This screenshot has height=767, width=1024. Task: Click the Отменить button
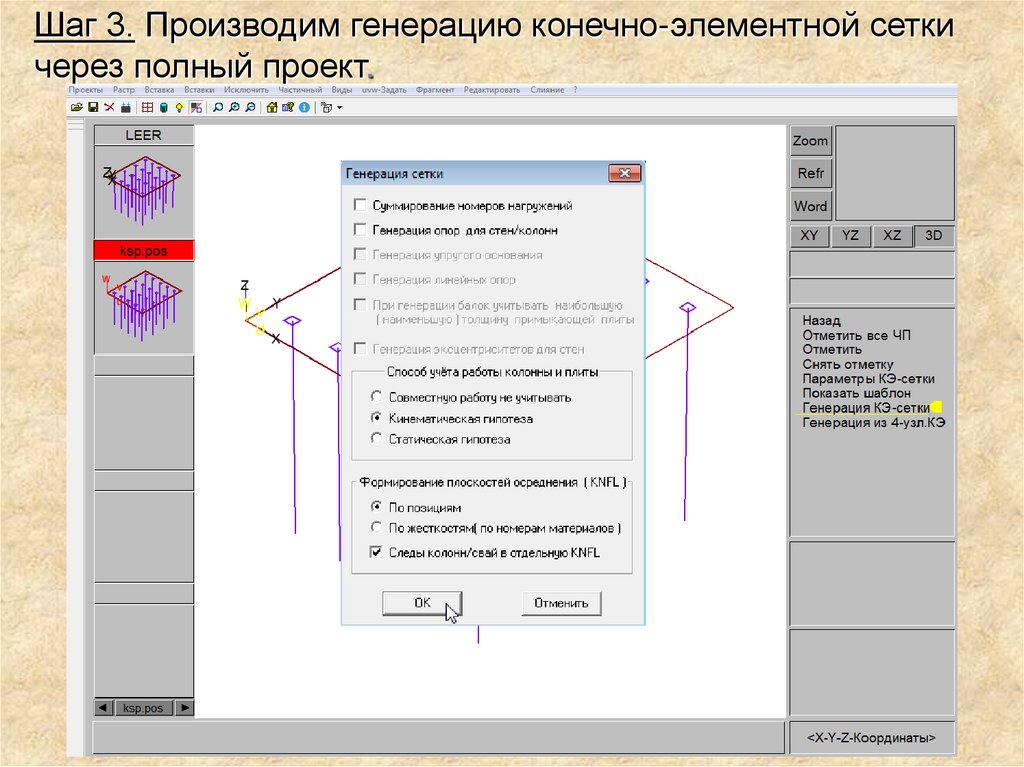[561, 603]
